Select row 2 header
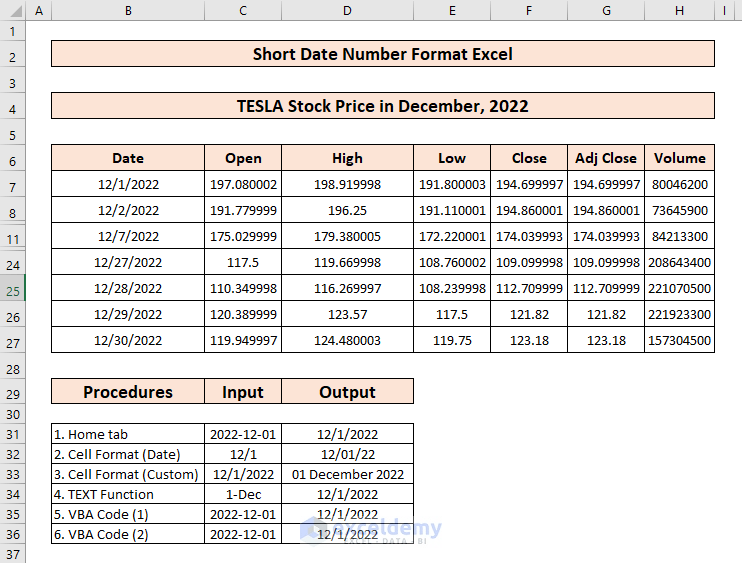Screen dimensions: 742x563 click(13, 54)
